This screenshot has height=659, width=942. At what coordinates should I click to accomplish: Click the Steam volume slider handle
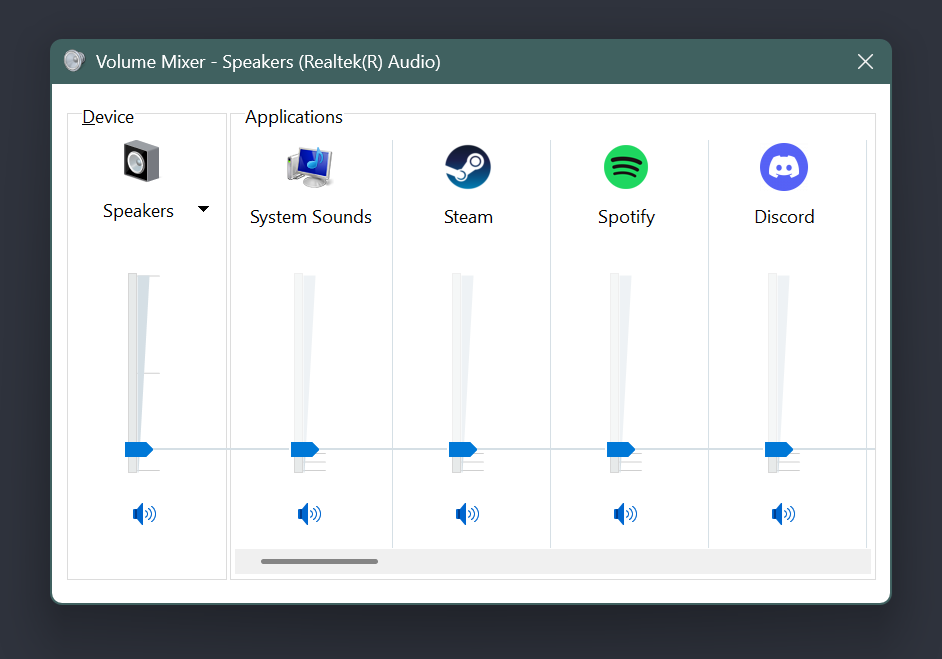(x=461, y=449)
